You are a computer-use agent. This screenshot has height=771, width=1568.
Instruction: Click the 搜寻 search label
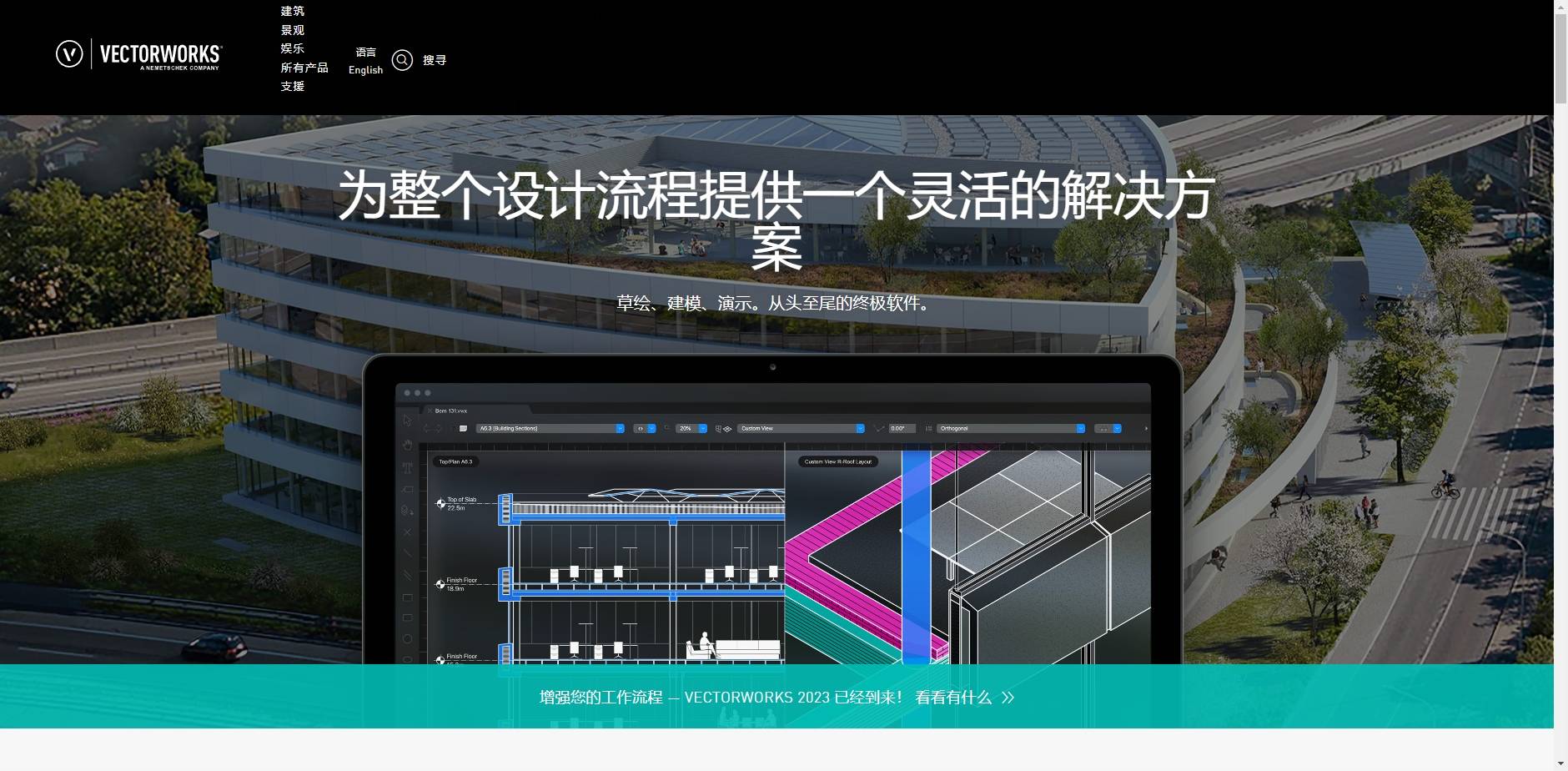pos(435,60)
